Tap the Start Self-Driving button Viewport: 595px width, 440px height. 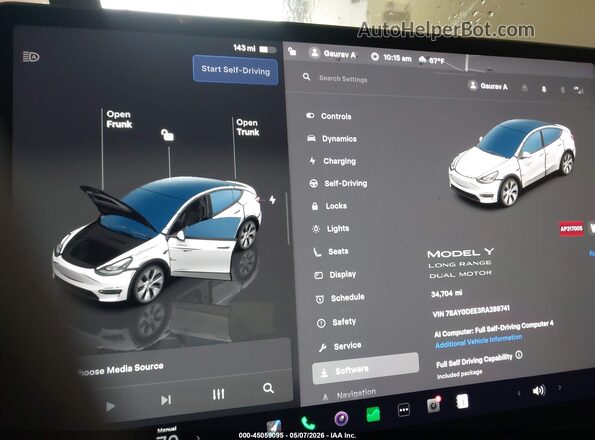pos(235,70)
